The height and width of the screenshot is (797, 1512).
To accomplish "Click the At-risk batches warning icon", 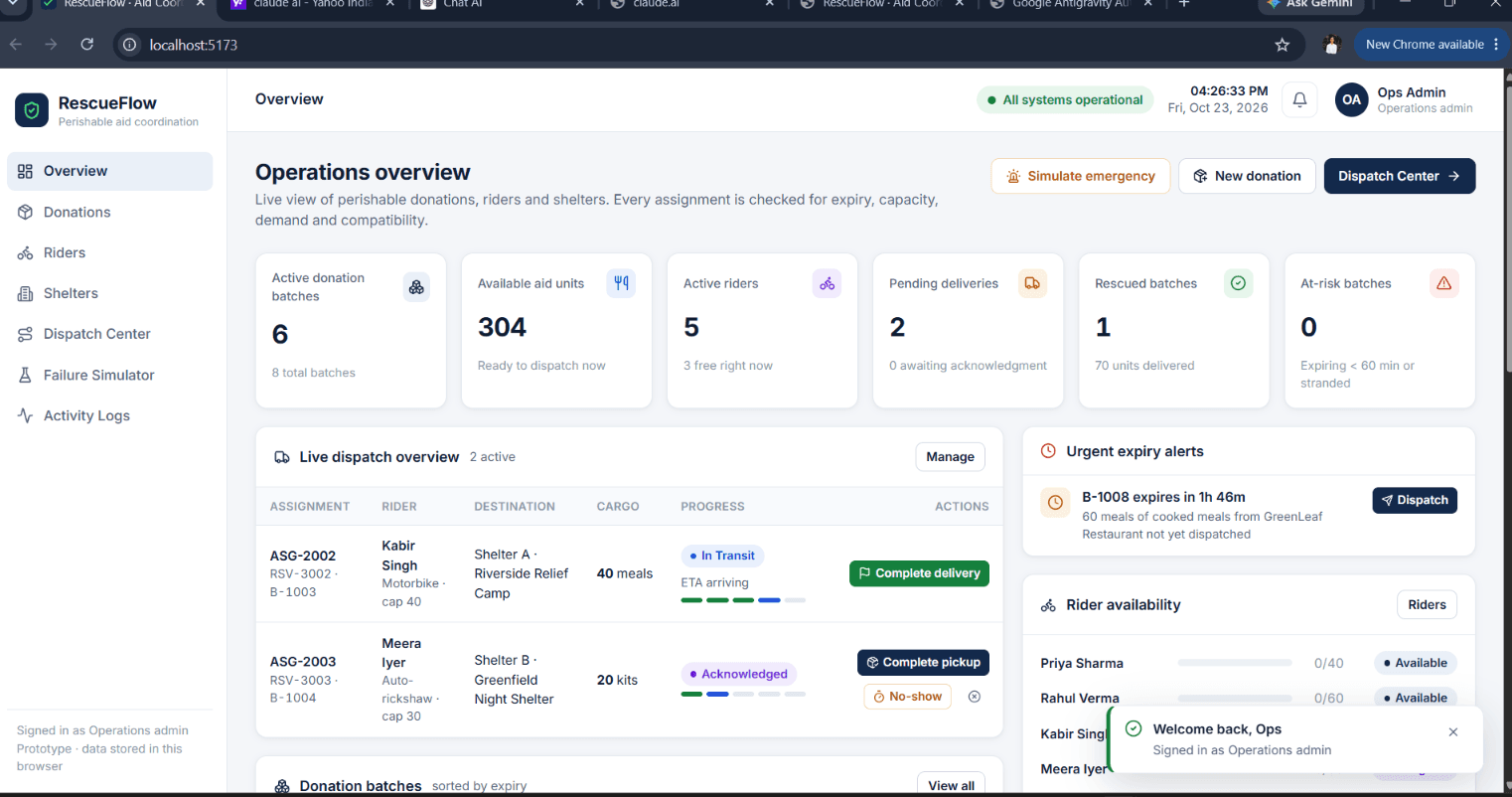I will pyautogui.click(x=1443, y=283).
